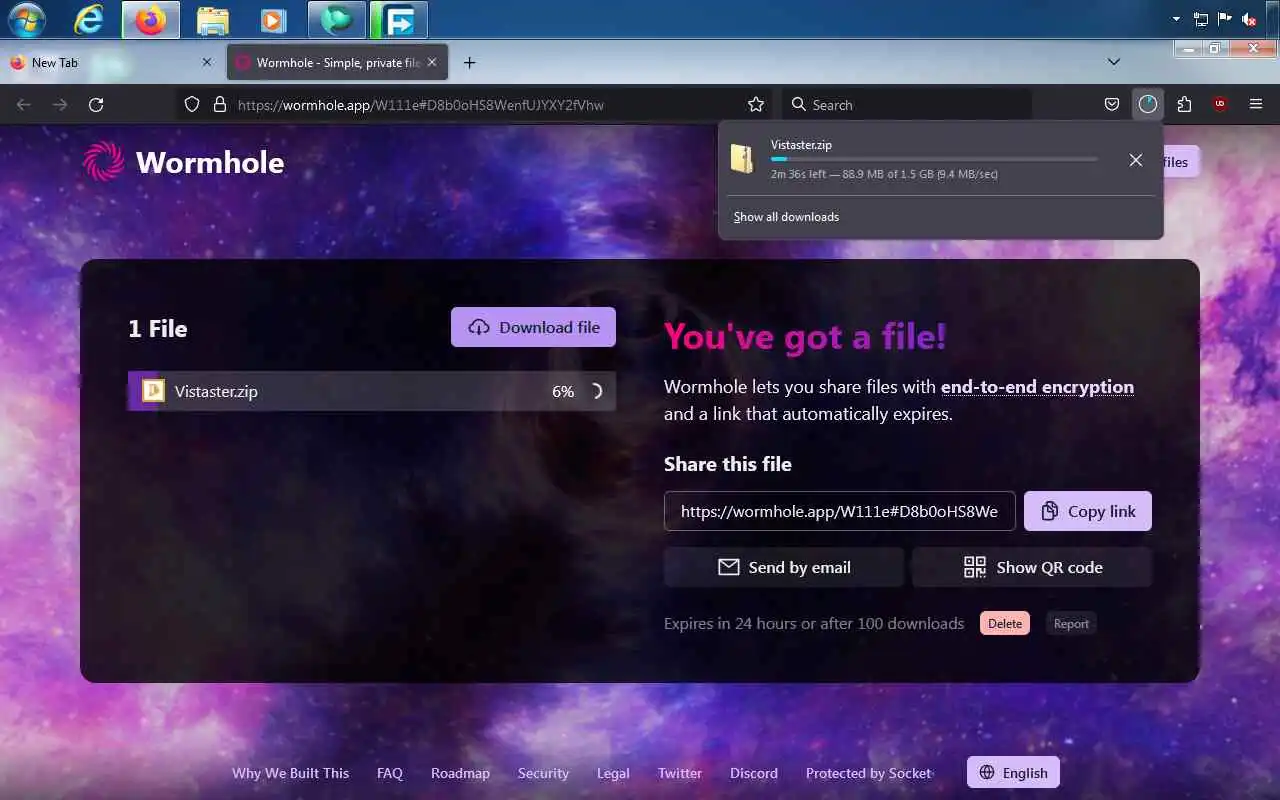Viewport: 1280px width, 800px height.
Task: Click Show QR code button
Action: (x=1032, y=567)
